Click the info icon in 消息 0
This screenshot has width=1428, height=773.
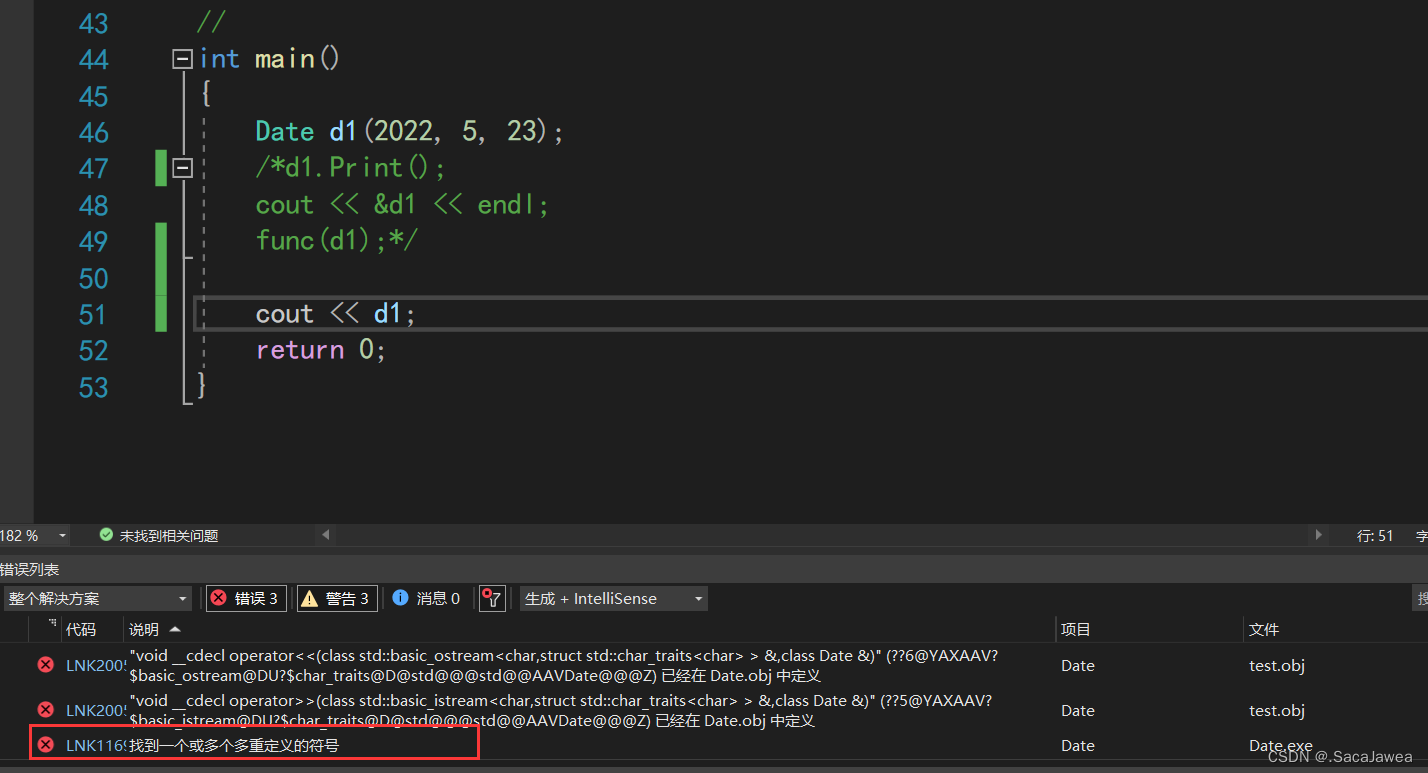400,597
